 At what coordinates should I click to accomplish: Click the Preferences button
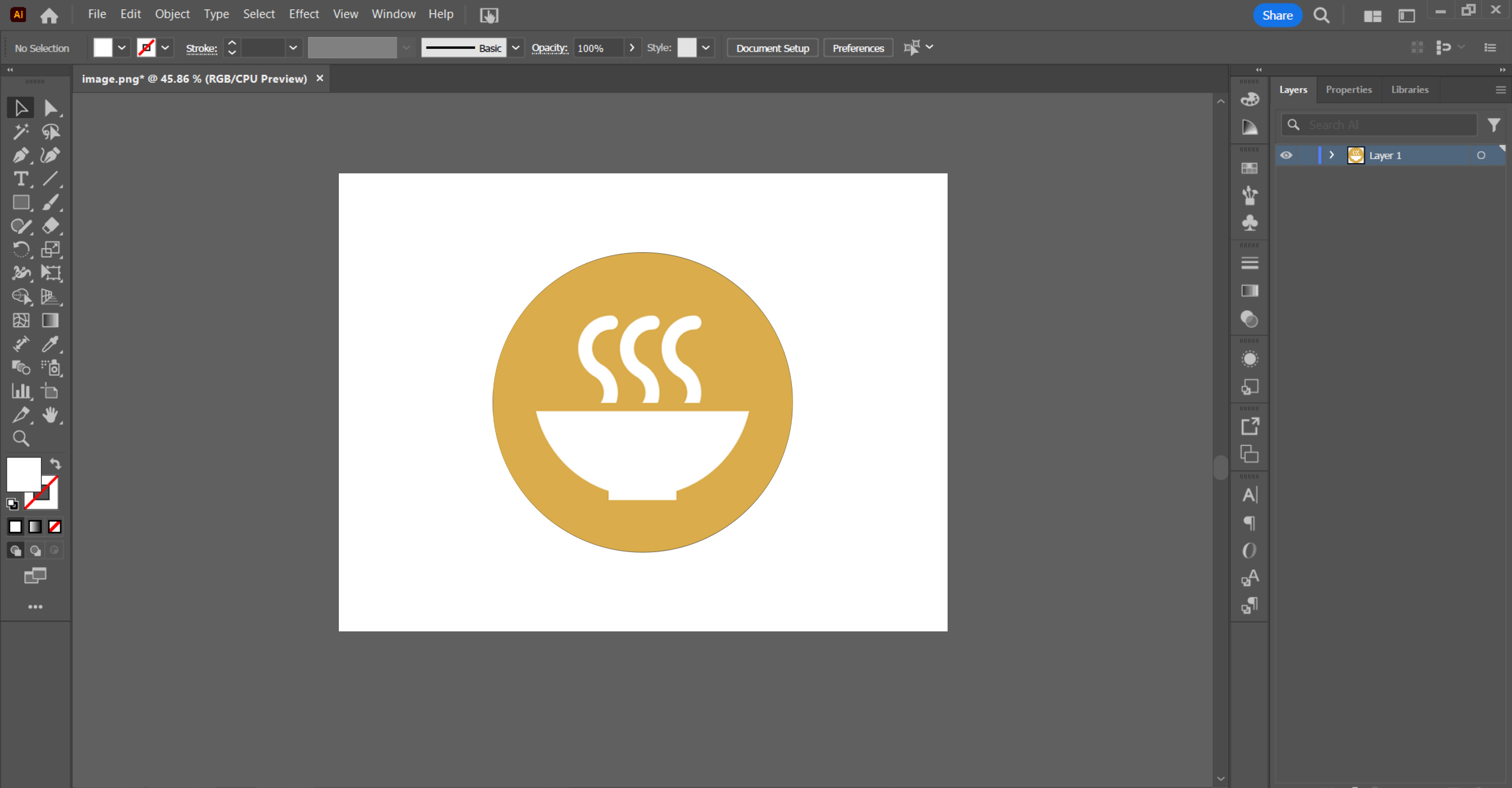858,48
